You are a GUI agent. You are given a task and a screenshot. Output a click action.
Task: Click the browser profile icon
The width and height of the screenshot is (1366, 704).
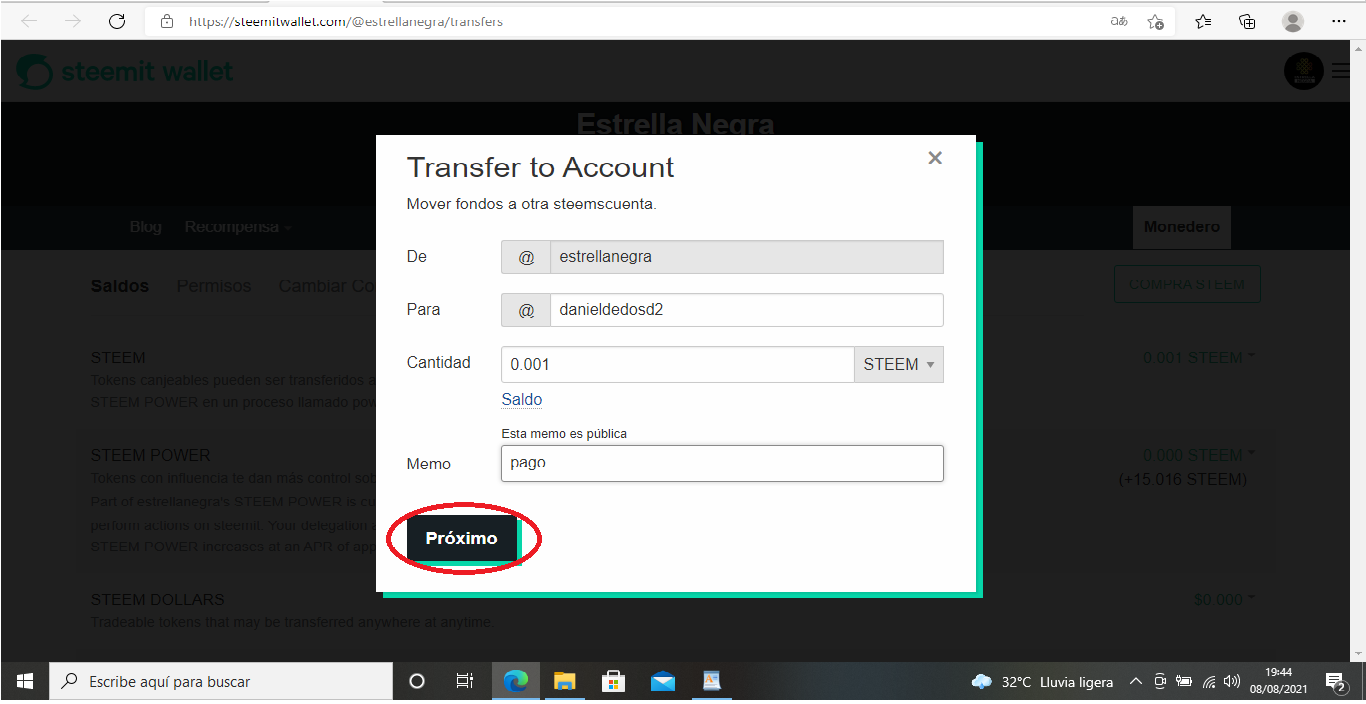[1293, 21]
